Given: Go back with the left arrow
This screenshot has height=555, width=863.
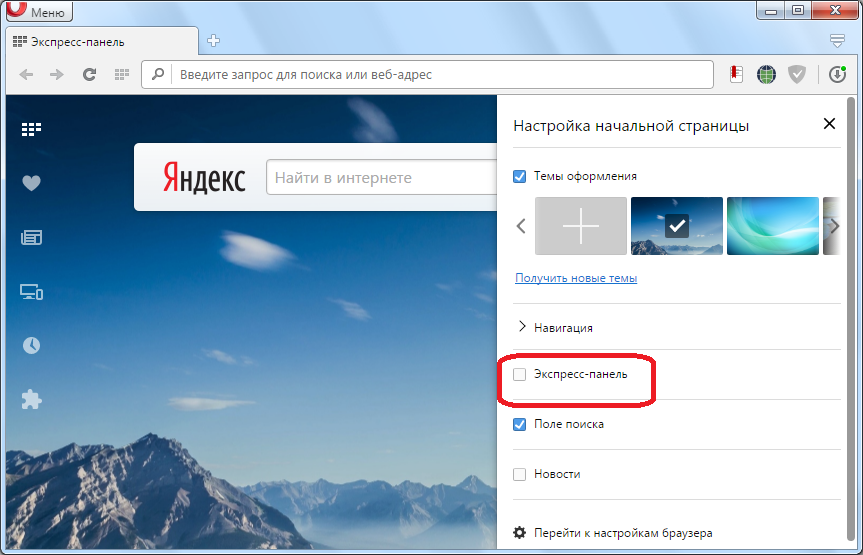Looking at the screenshot, I should click(26, 74).
